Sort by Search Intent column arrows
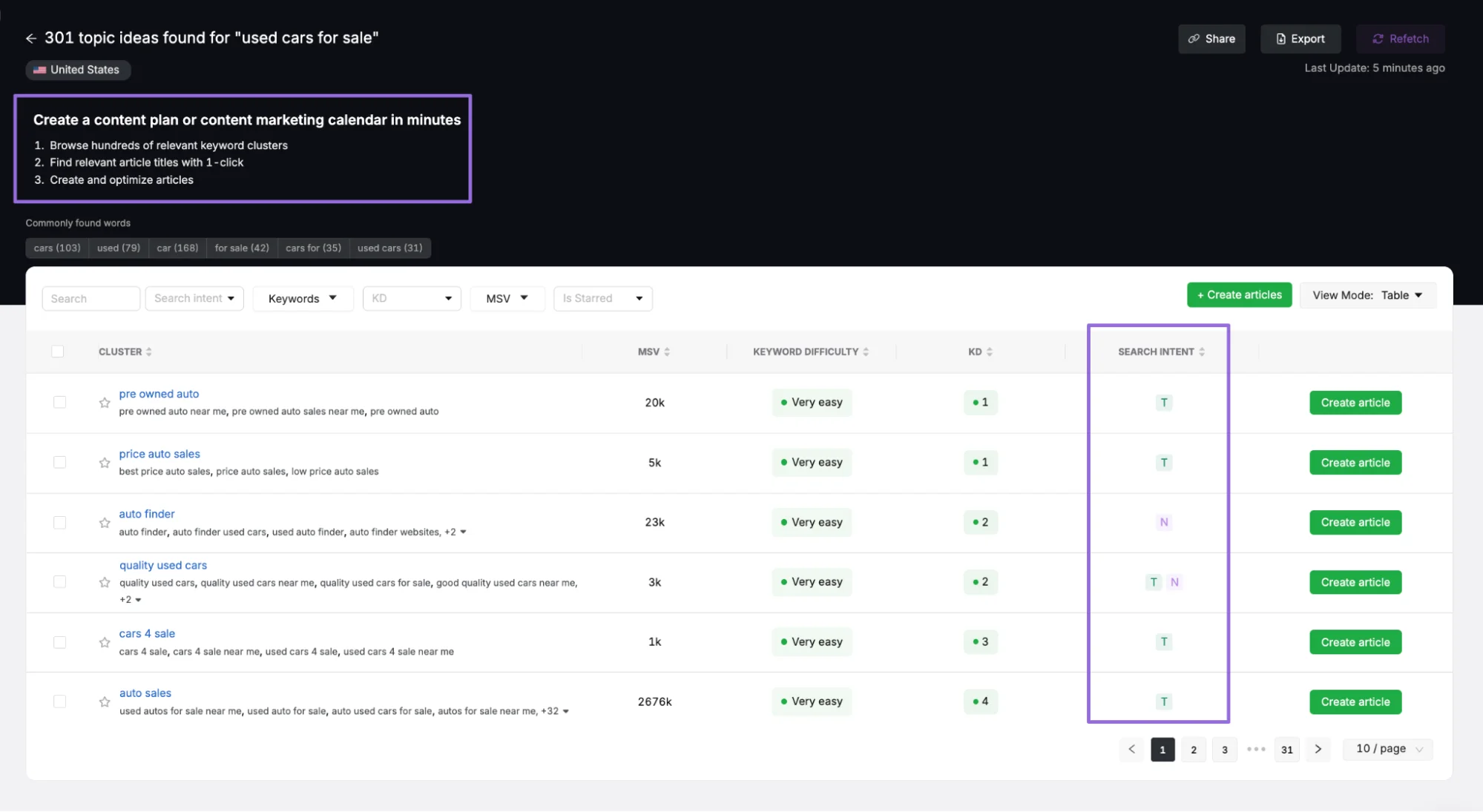 tap(1202, 351)
